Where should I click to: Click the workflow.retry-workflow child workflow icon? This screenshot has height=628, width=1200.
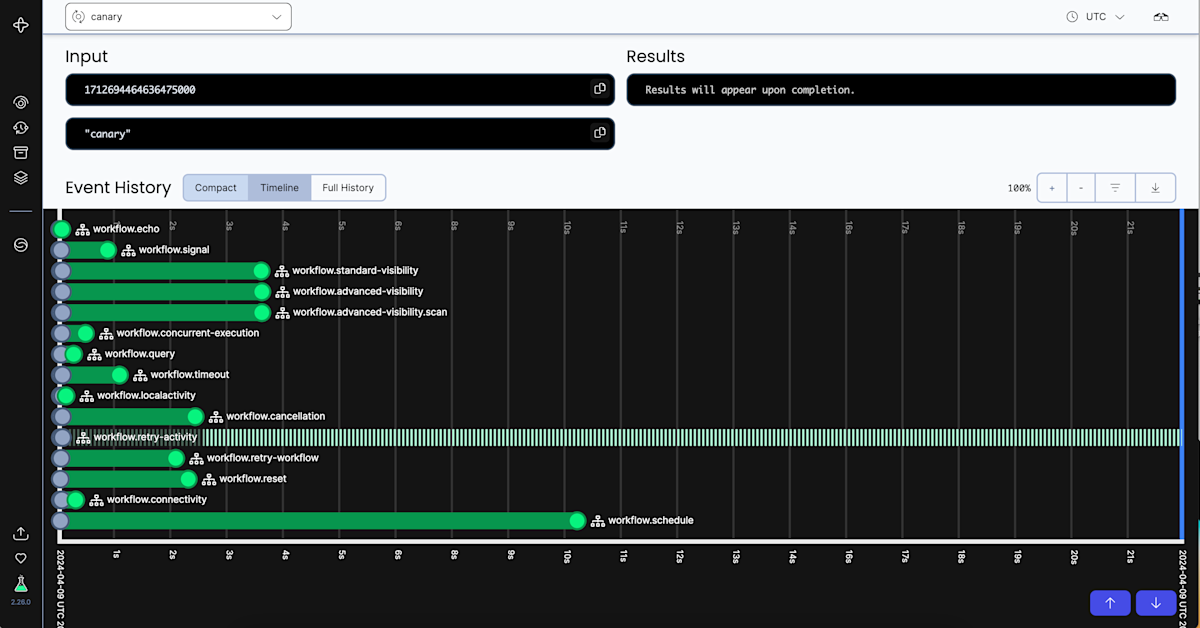(x=196, y=458)
